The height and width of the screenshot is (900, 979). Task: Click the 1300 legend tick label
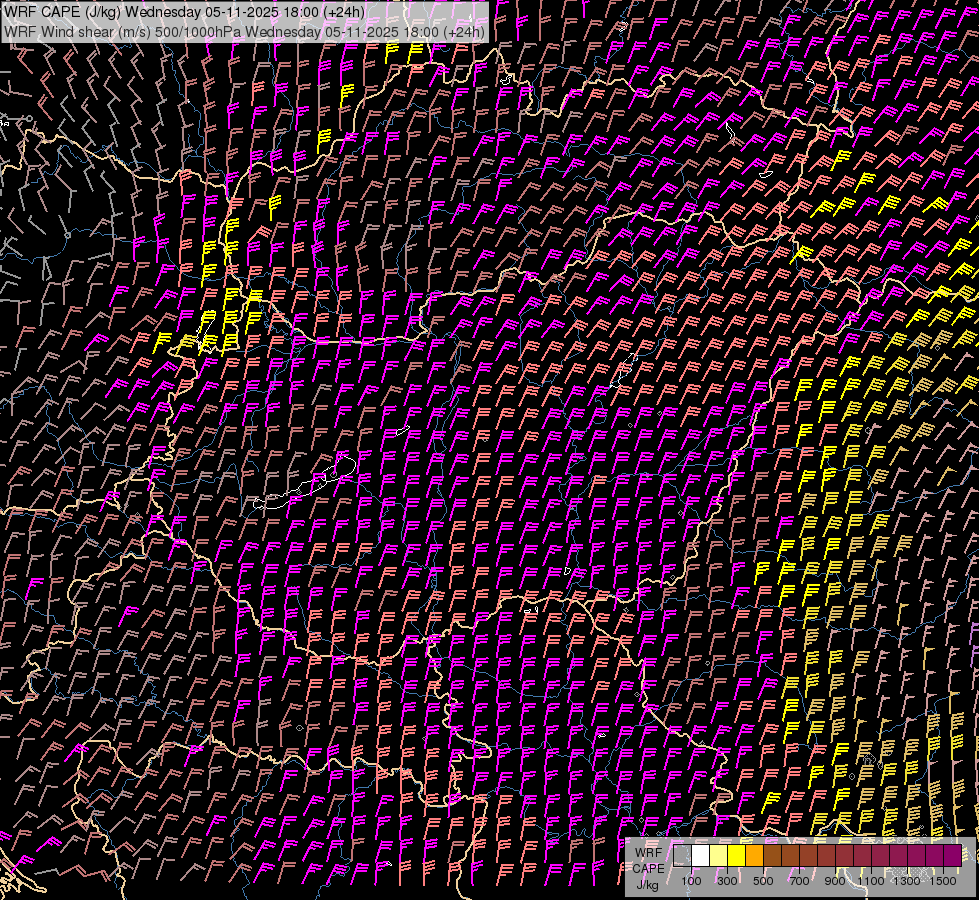907,881
